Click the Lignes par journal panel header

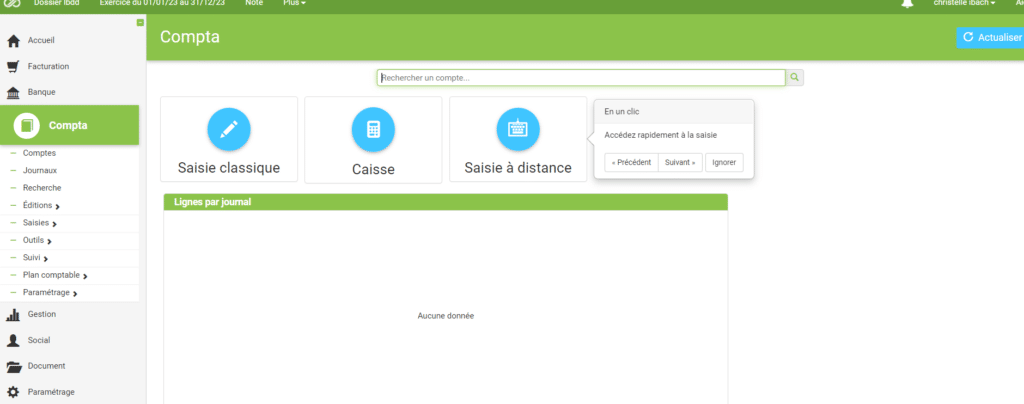(445, 202)
